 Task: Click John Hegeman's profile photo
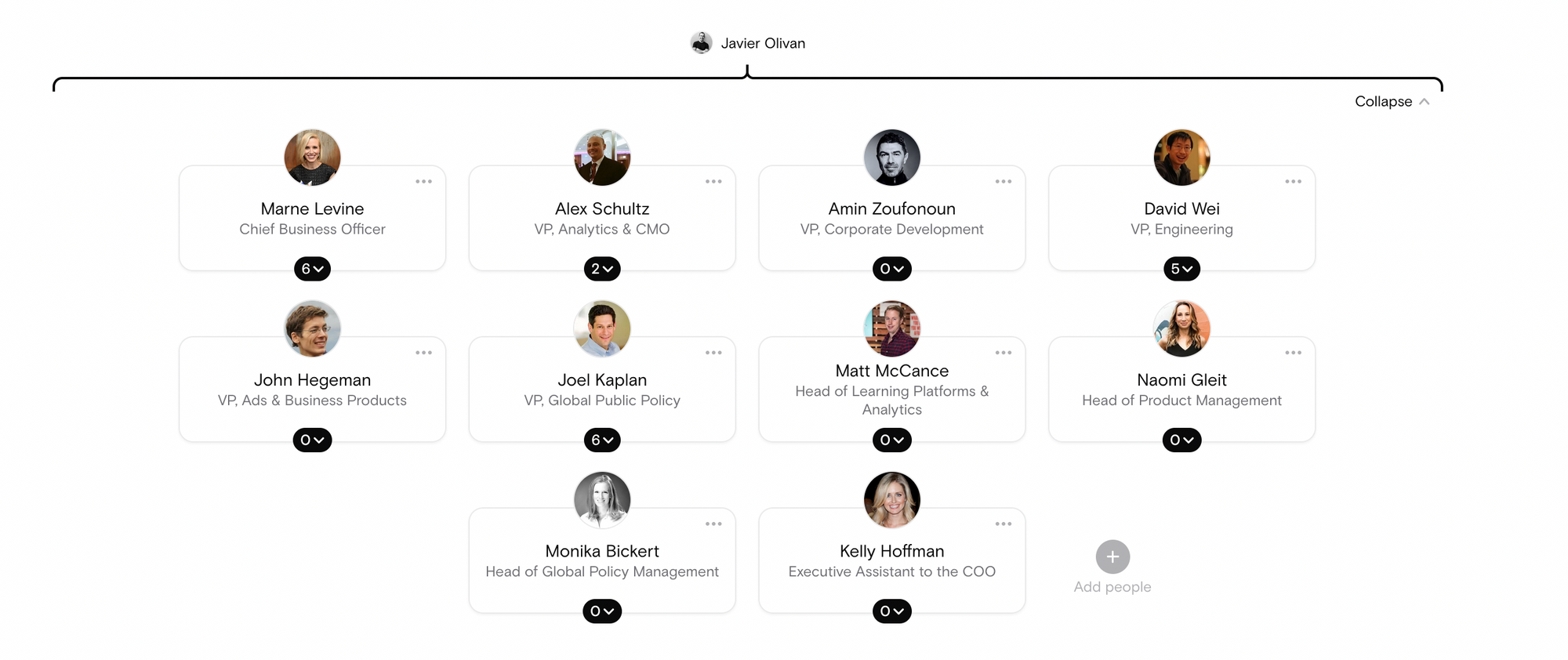[312, 328]
